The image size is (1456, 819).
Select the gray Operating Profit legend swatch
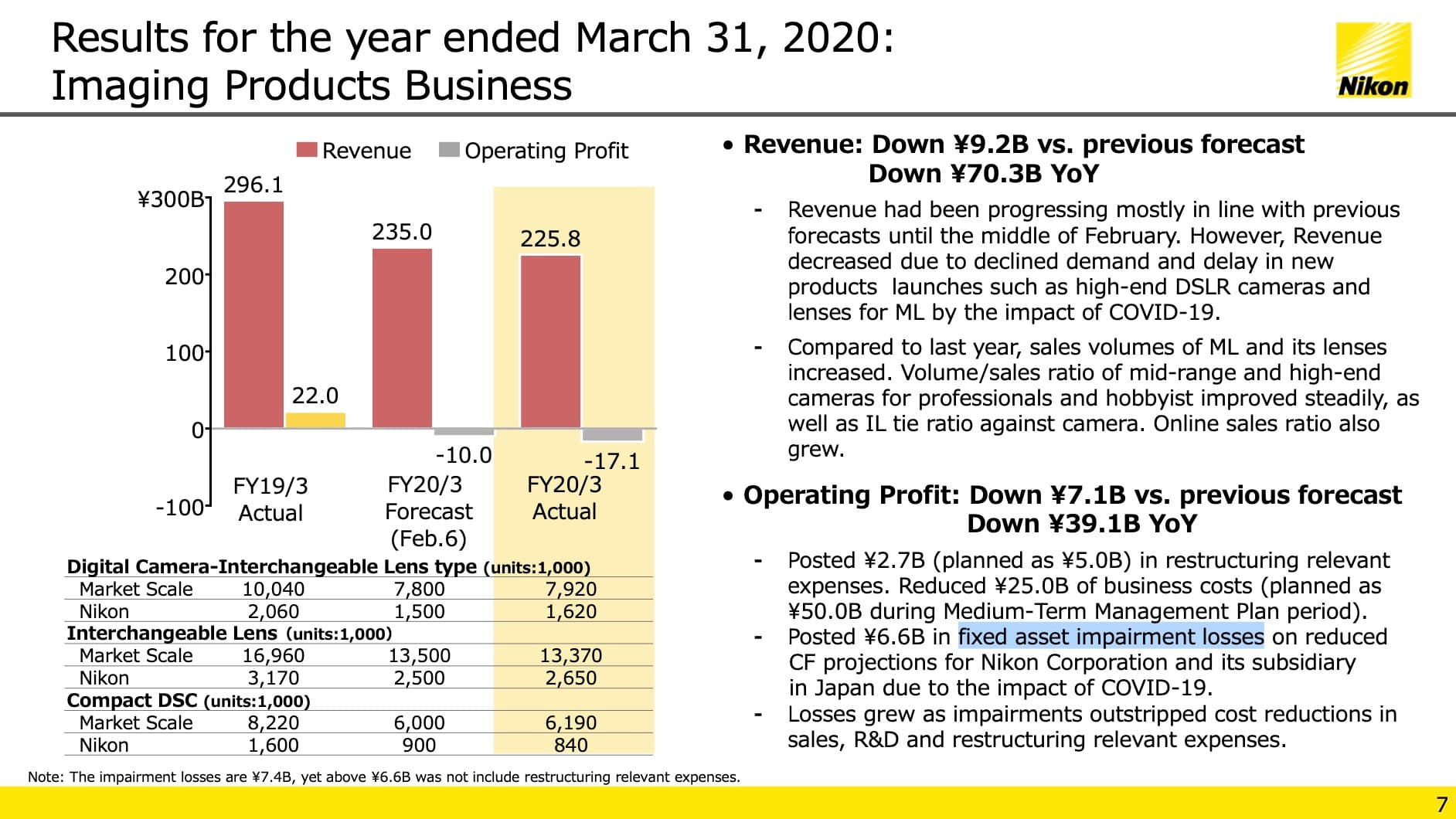click(450, 148)
